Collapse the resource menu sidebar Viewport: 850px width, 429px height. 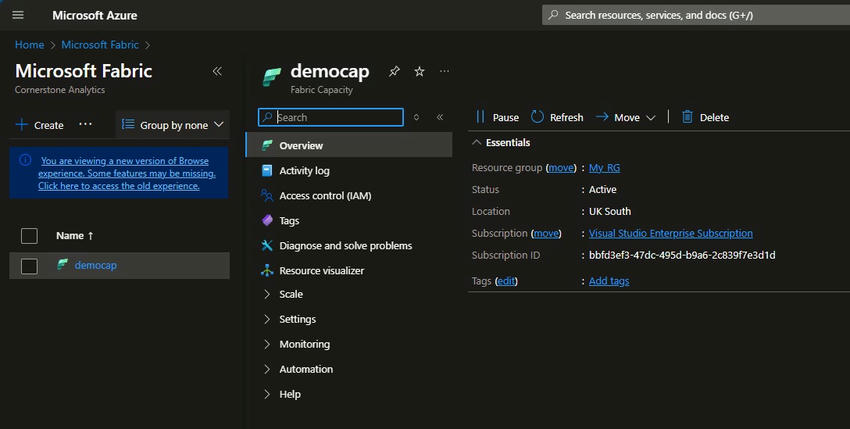click(x=440, y=117)
